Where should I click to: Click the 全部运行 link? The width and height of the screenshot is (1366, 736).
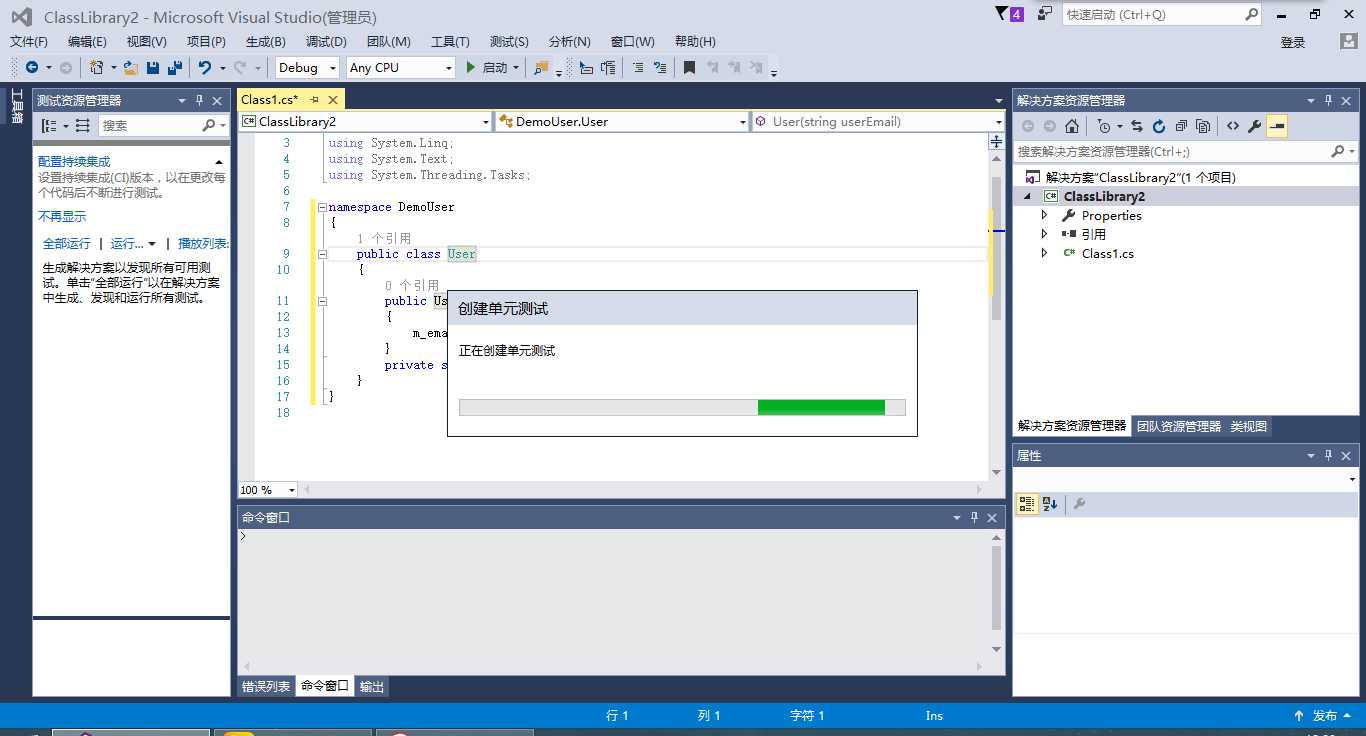point(67,243)
